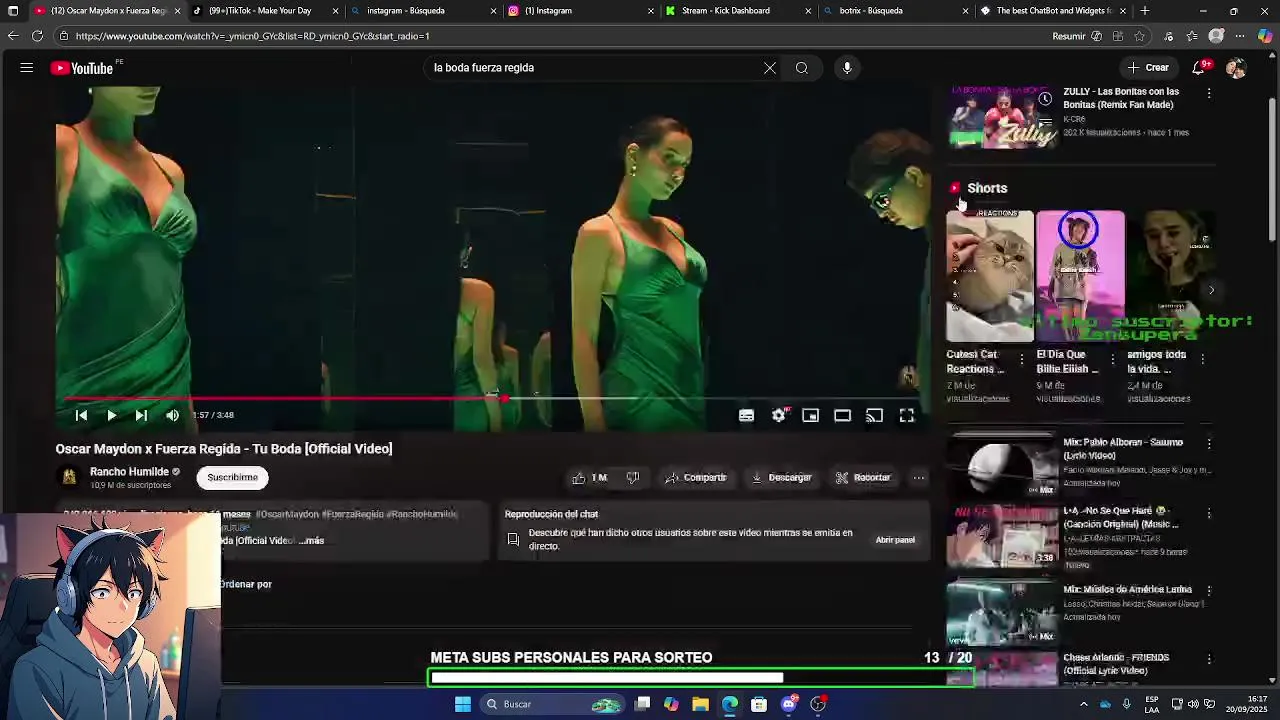Open the YouTube hamburger guide menu
This screenshot has height=720, width=1280.
pos(27,68)
